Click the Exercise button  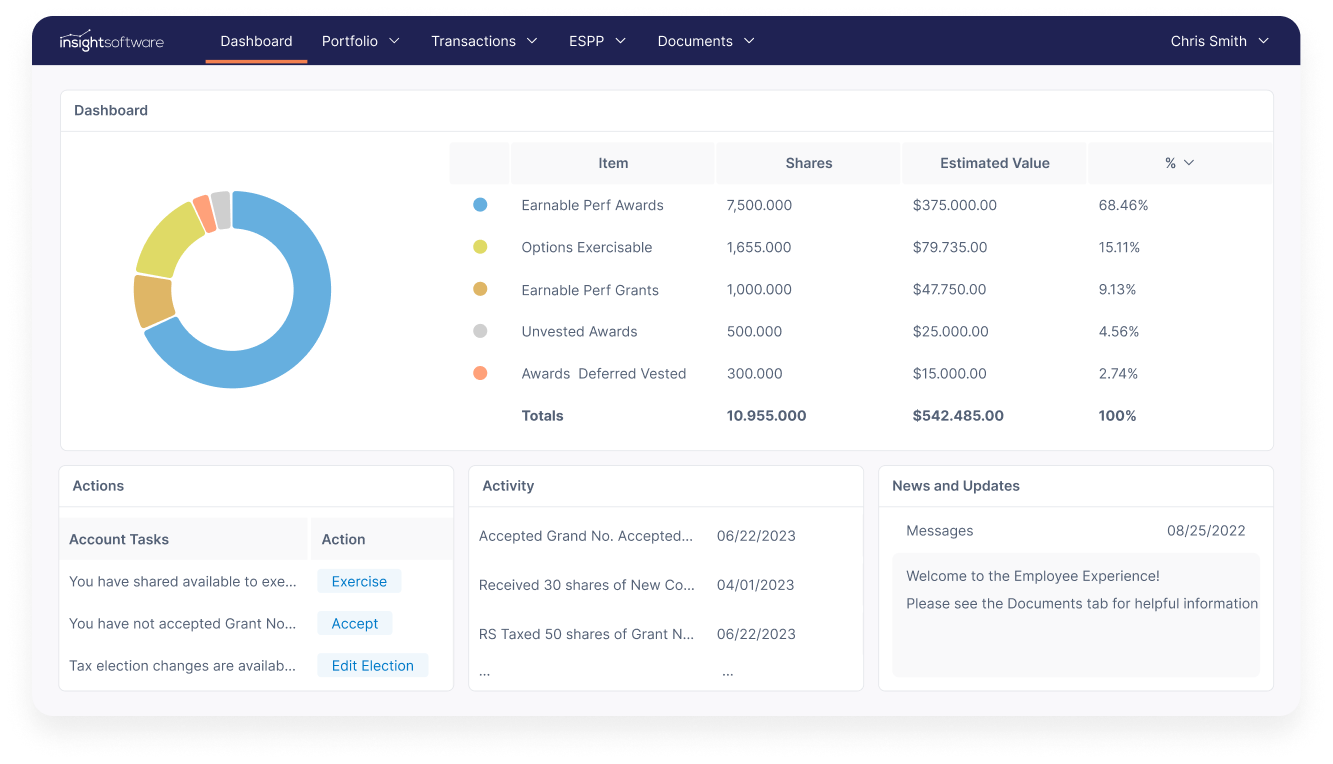358,581
